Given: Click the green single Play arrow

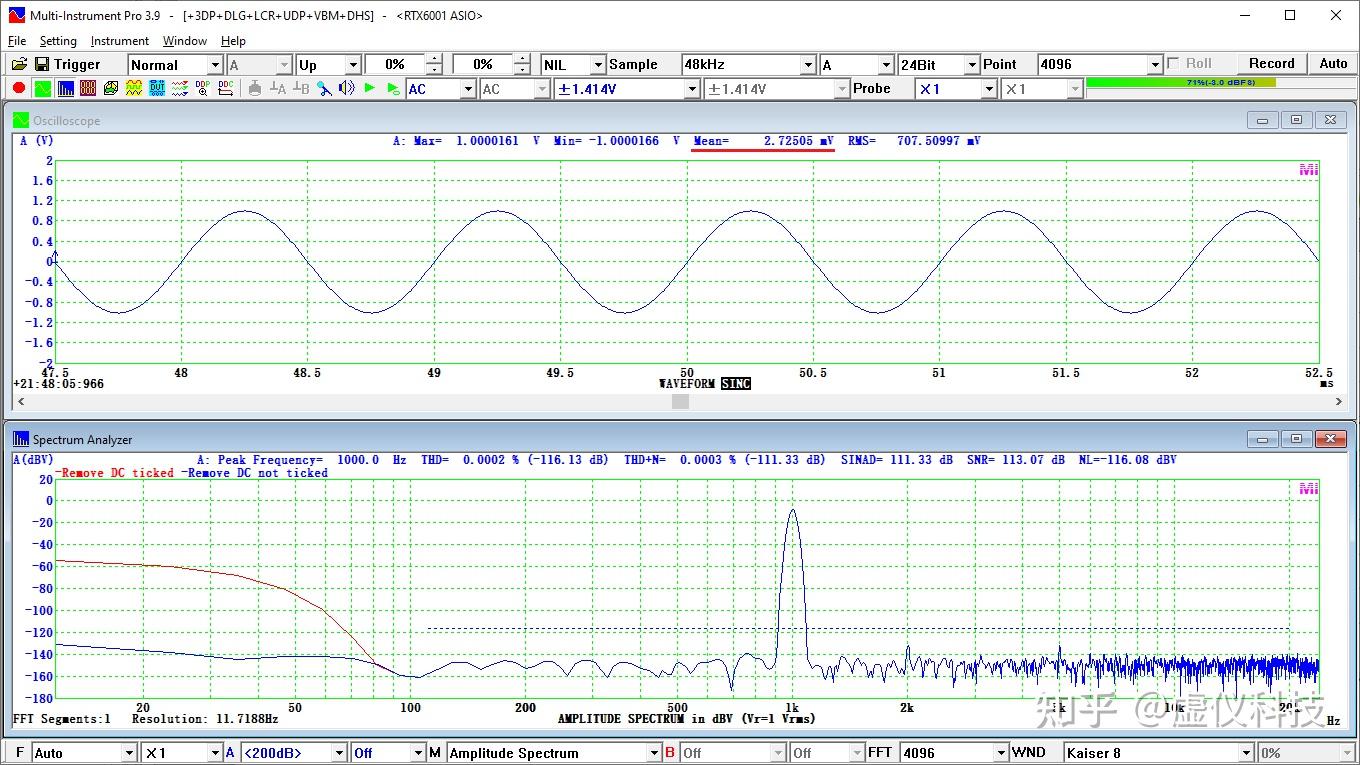Looking at the screenshot, I should point(369,88).
